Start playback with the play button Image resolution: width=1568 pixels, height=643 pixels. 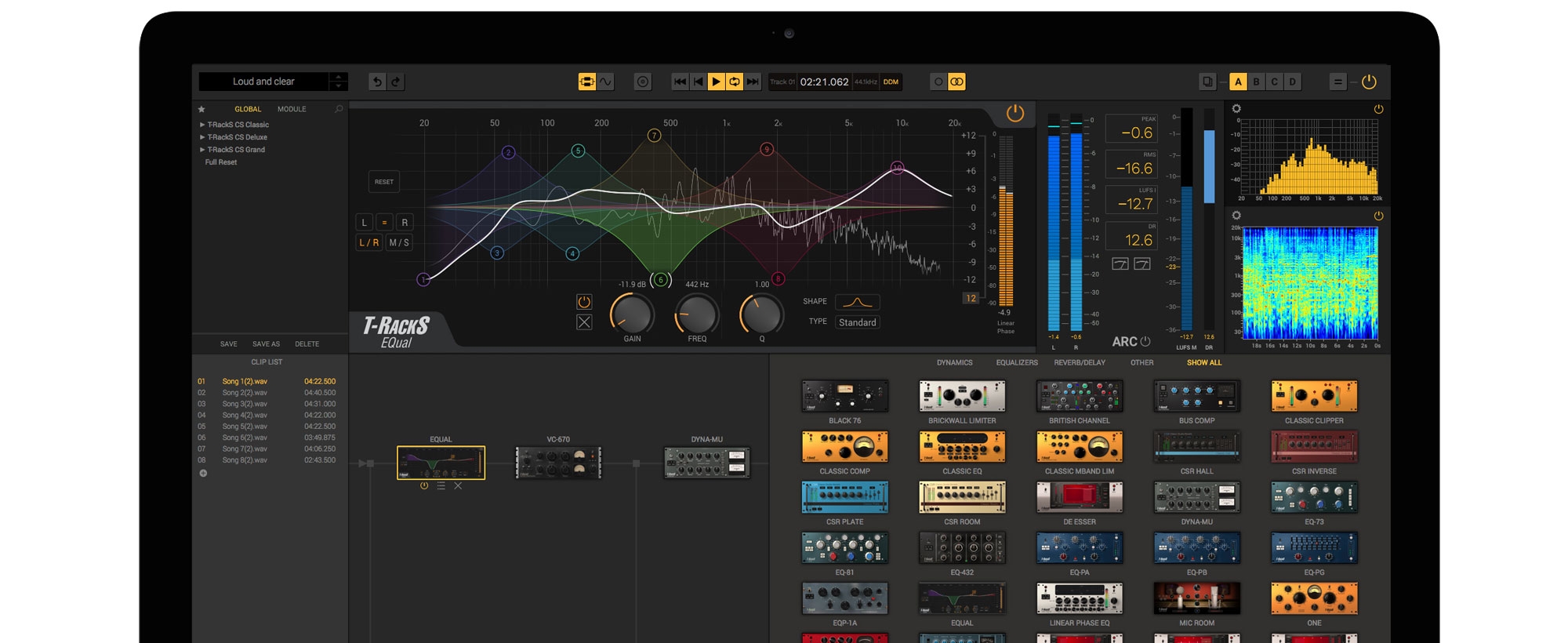[x=716, y=82]
